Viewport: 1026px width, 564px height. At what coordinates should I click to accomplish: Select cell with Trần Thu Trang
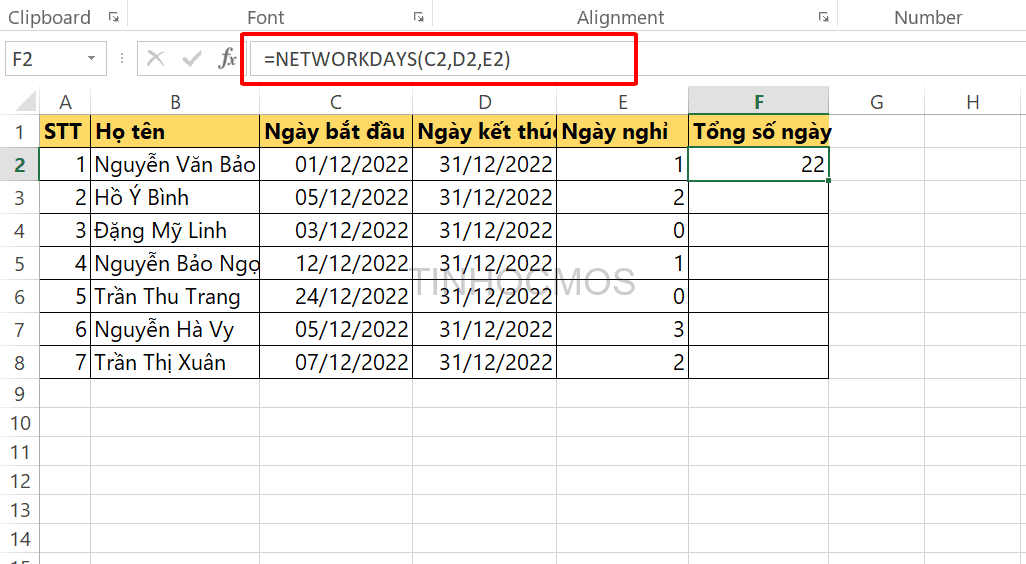tap(175, 296)
